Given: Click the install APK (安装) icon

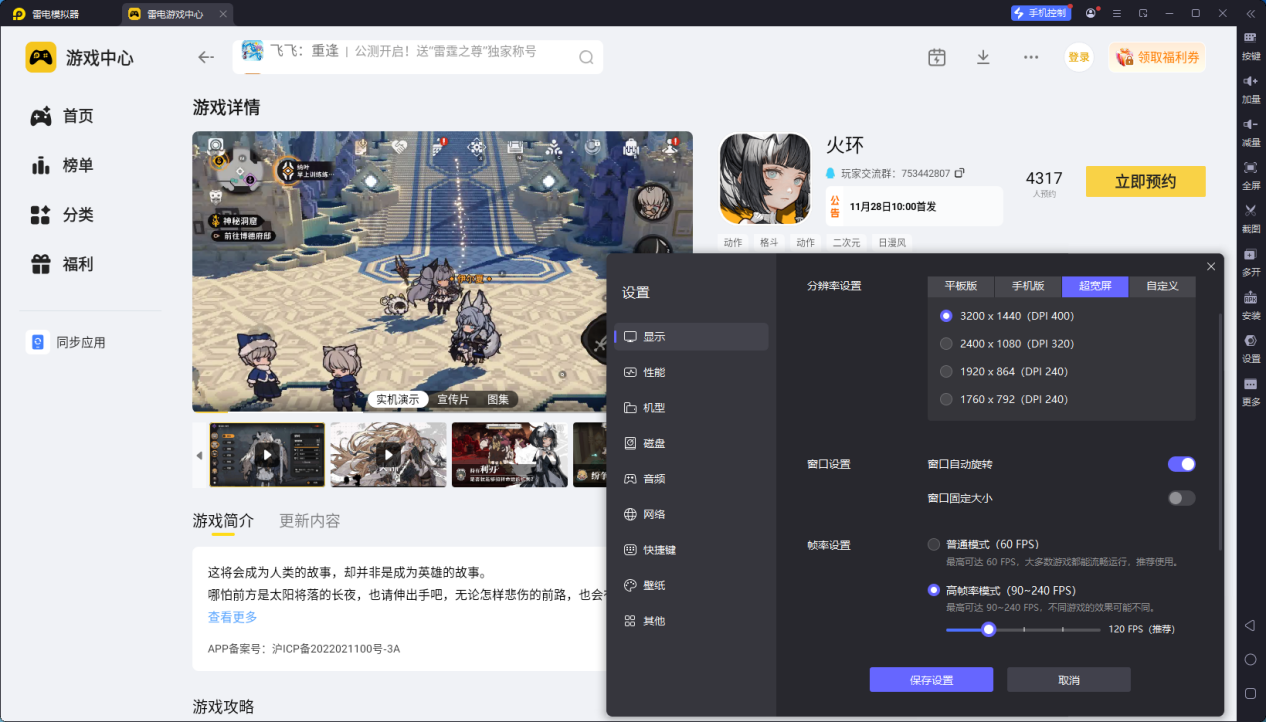Looking at the screenshot, I should point(1250,298).
